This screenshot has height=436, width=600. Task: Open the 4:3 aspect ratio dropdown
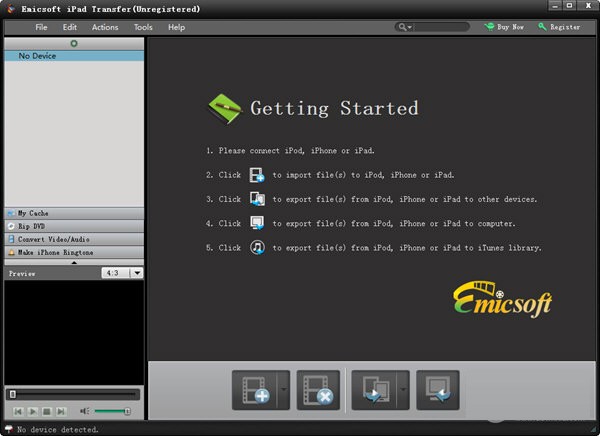[137, 272]
